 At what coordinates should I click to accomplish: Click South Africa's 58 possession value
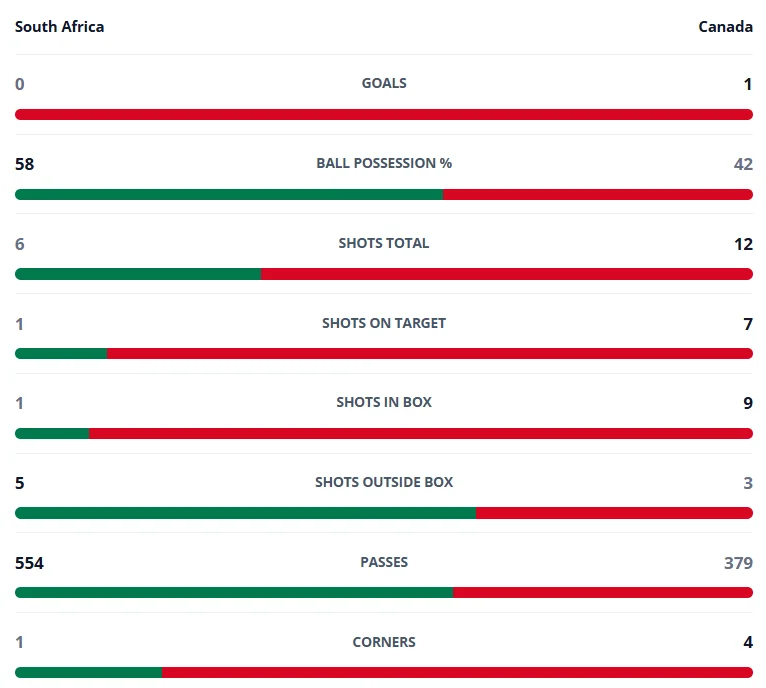[24, 164]
